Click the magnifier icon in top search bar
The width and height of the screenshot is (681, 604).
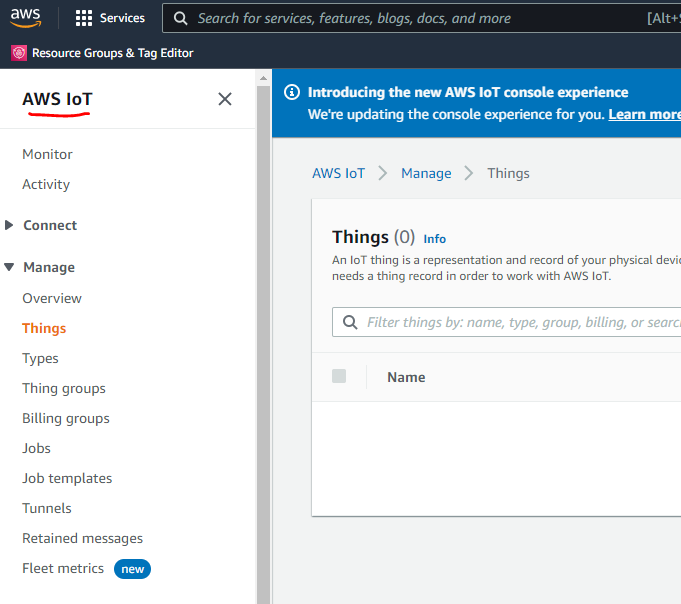180,18
